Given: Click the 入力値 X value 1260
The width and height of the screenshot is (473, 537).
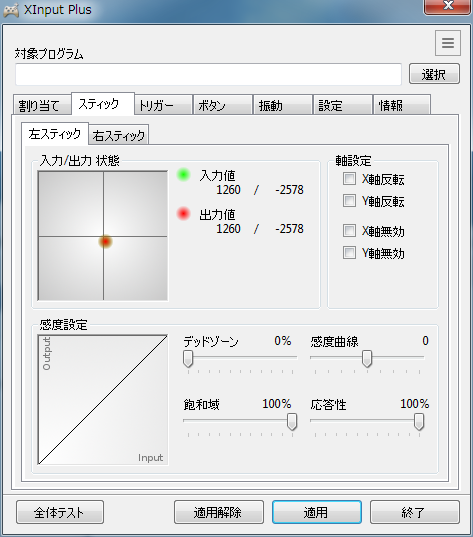Looking at the screenshot, I should (x=228, y=190).
